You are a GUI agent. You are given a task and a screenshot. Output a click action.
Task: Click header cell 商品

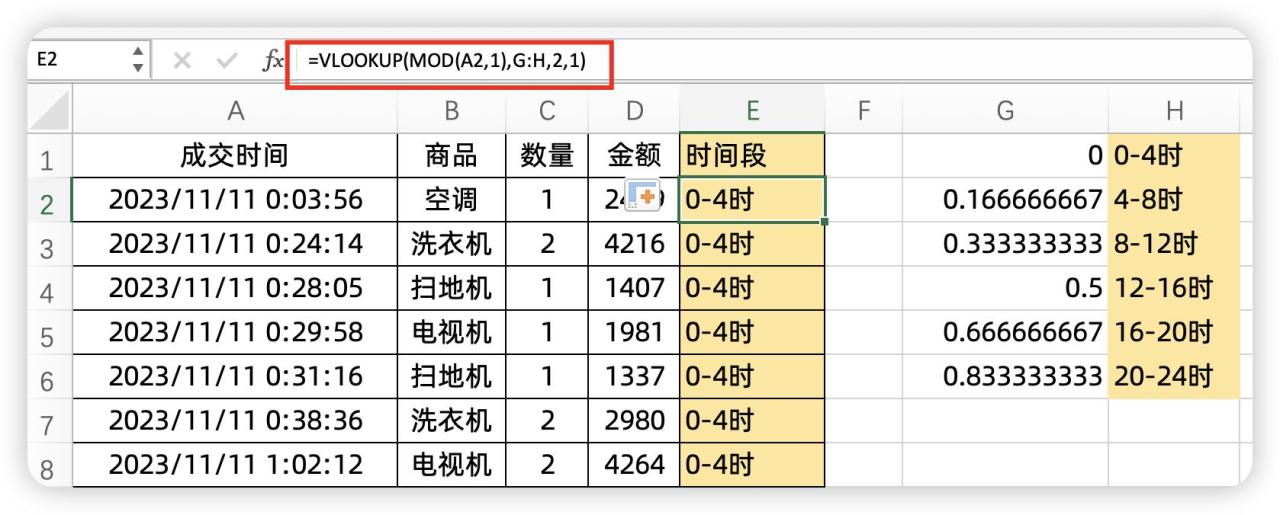[x=452, y=154]
